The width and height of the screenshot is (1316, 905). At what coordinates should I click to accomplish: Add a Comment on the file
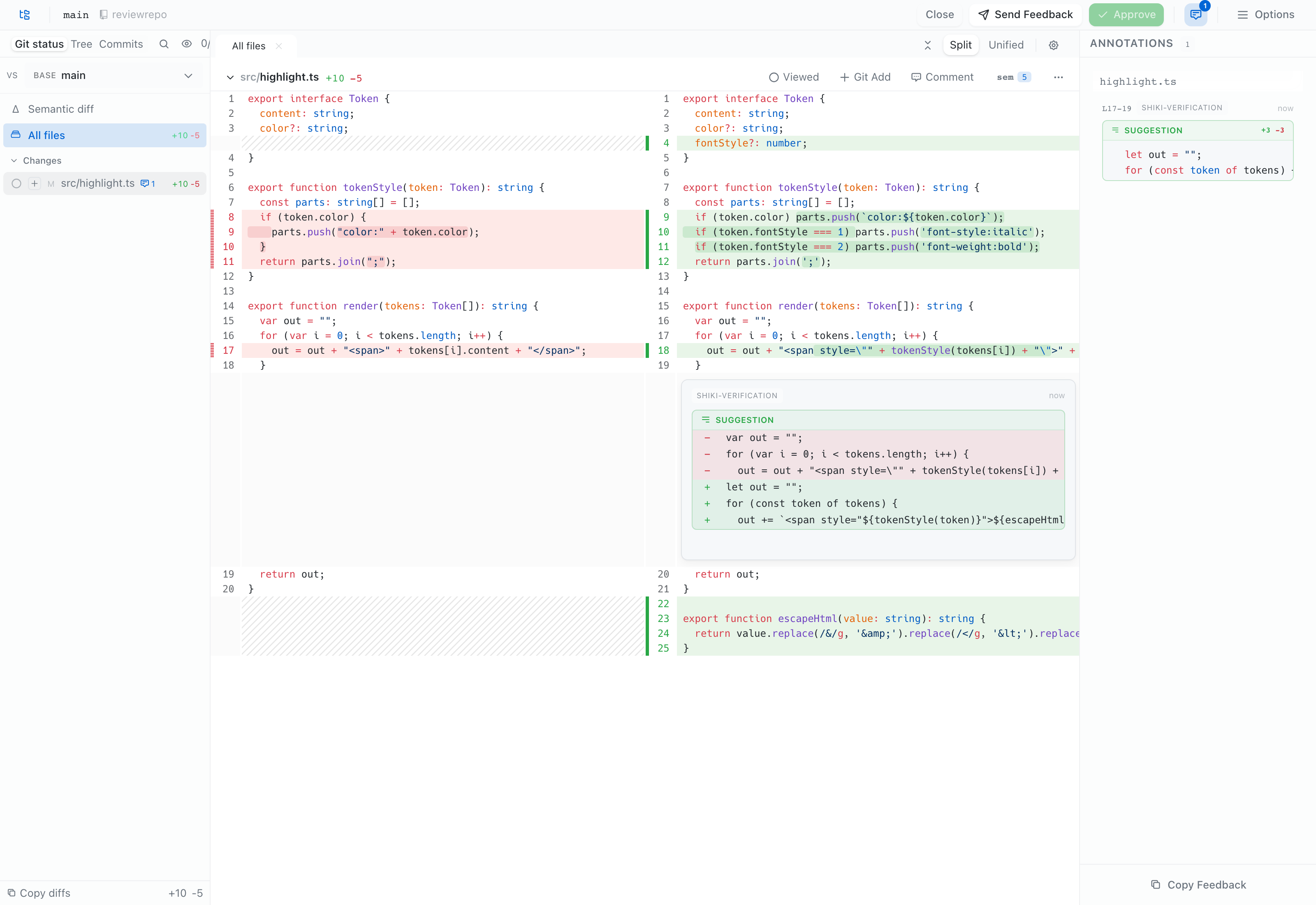(942, 77)
